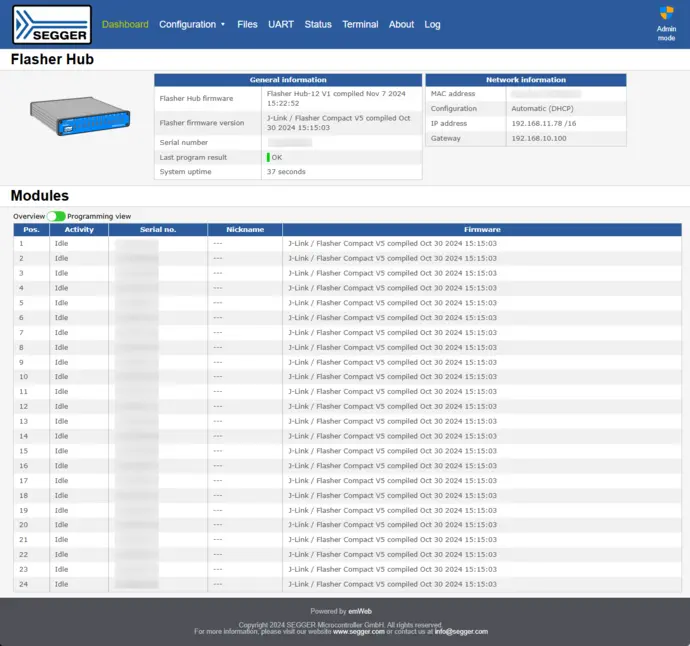Click the Admin mode shield icon
Viewport: 690px width, 646px height.
(666, 14)
